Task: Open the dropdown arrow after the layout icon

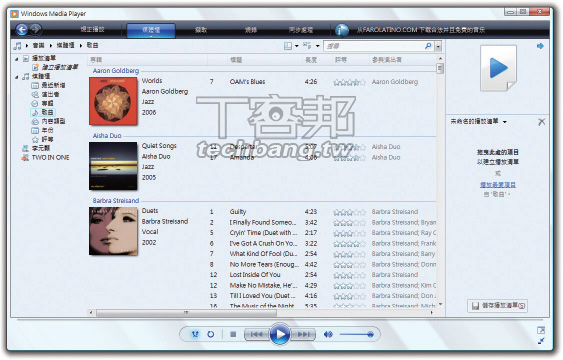Action: [x=297, y=46]
